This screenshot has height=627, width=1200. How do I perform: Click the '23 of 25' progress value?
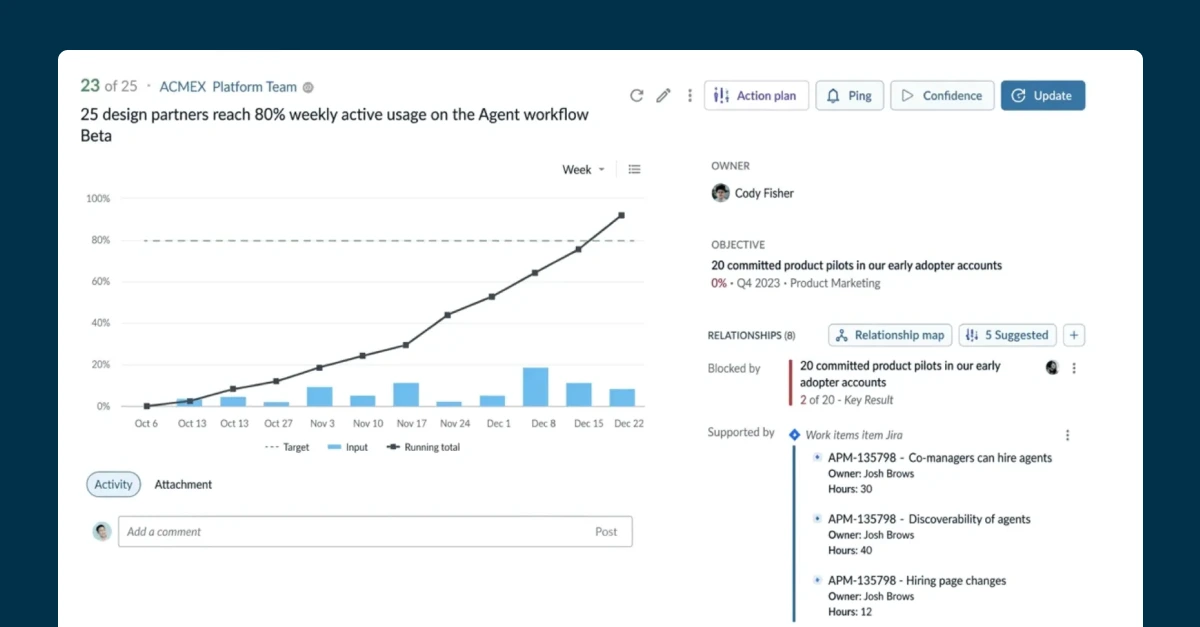point(109,86)
